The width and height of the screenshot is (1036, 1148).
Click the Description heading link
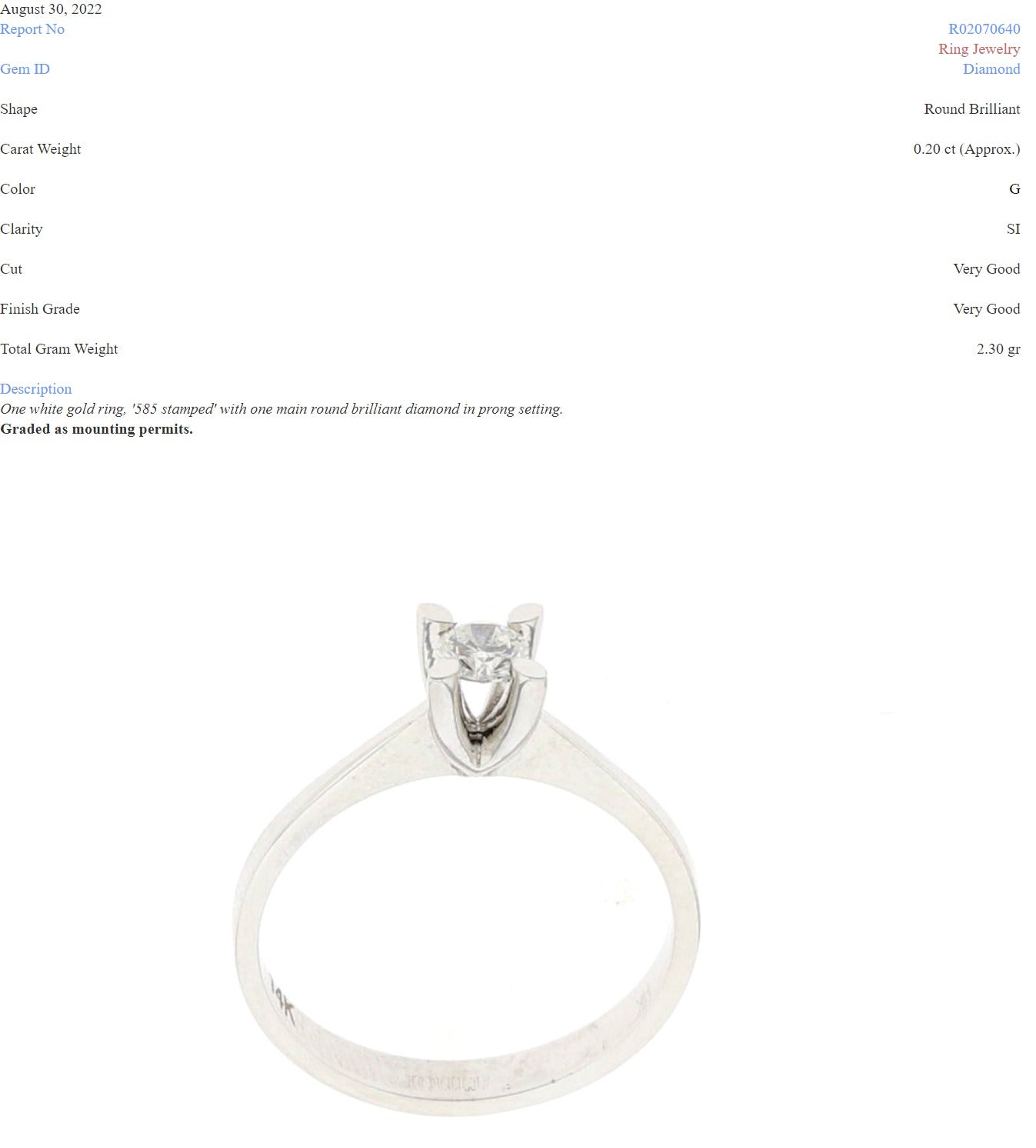(35, 389)
